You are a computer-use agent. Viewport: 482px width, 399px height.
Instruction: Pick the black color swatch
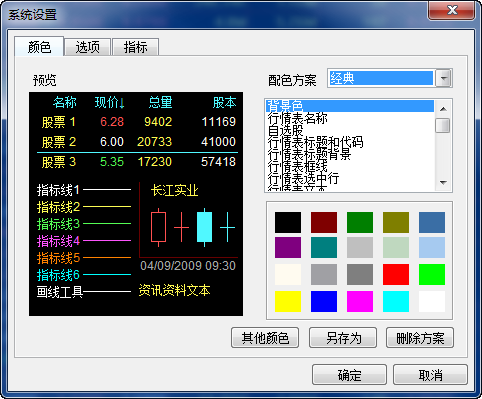click(x=288, y=222)
